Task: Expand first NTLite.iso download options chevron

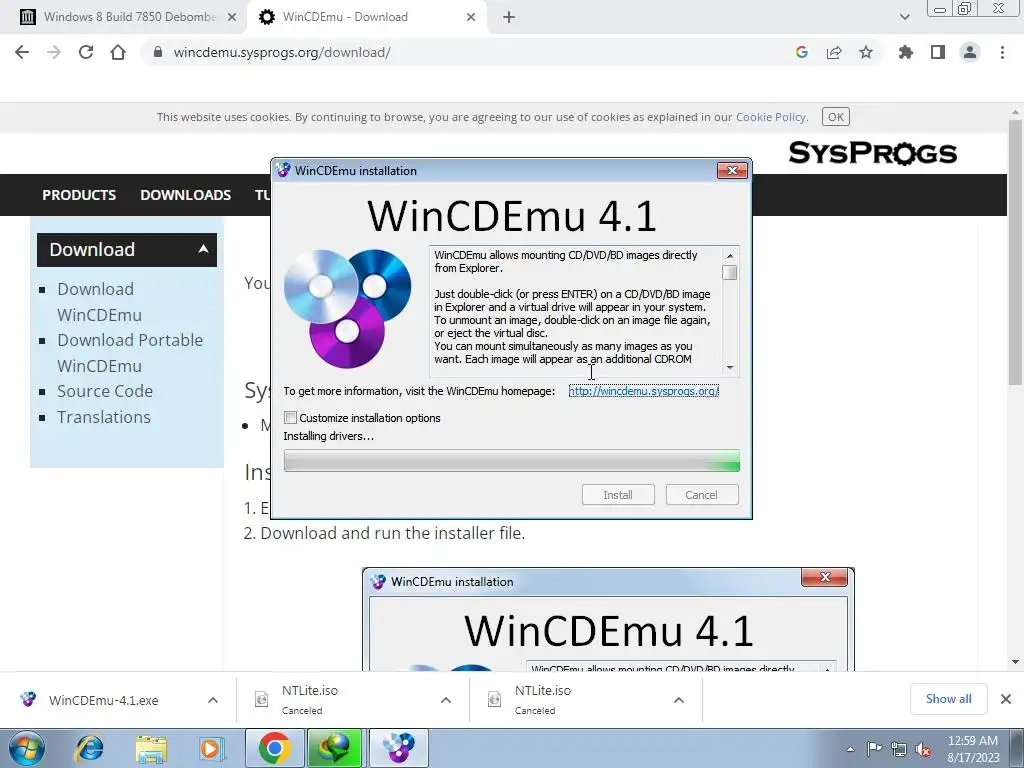Action: 445,700
